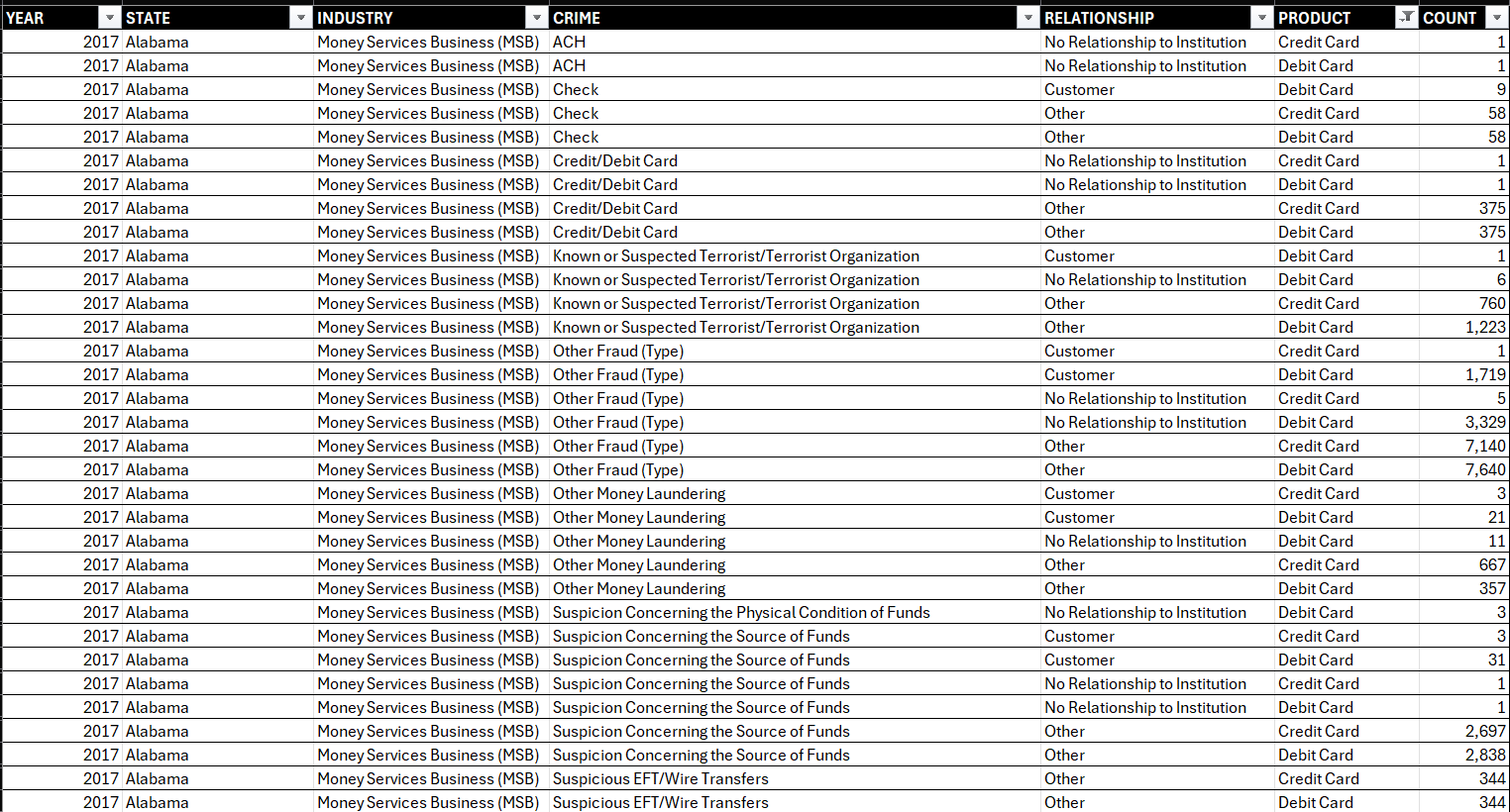
Task: Open the INDUSTRY column filter dropdown
Action: (536, 18)
